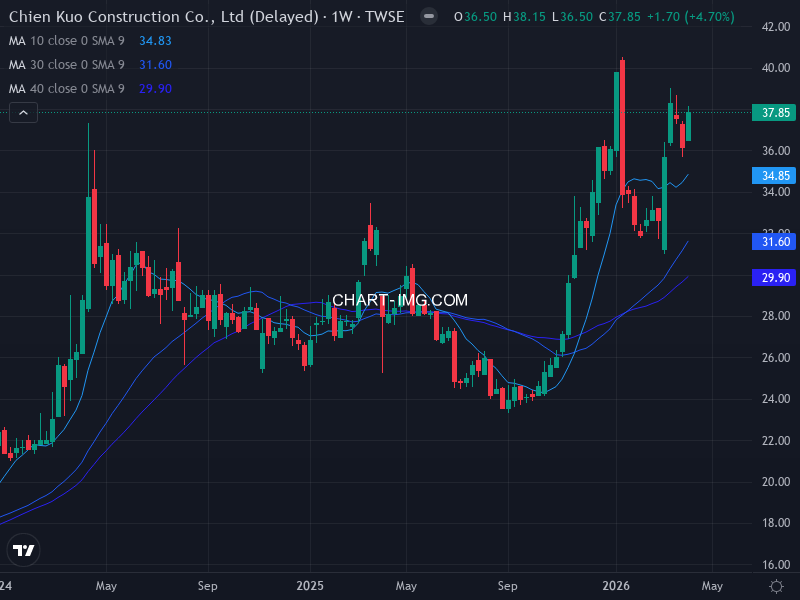The height and width of the screenshot is (600, 800).
Task: Open chart settings gear icon
Action: point(776,586)
